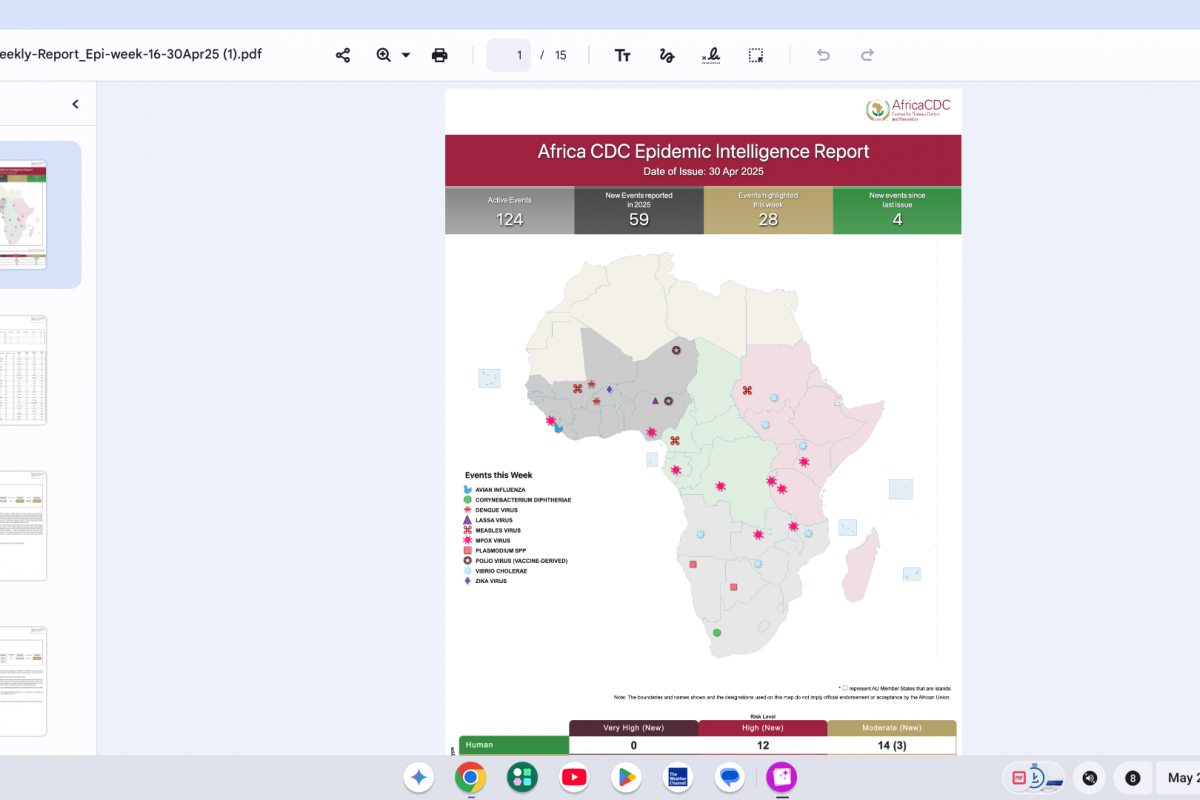This screenshot has width=1200, height=800.
Task: Select the freehand Draw tool
Action: [x=667, y=55]
